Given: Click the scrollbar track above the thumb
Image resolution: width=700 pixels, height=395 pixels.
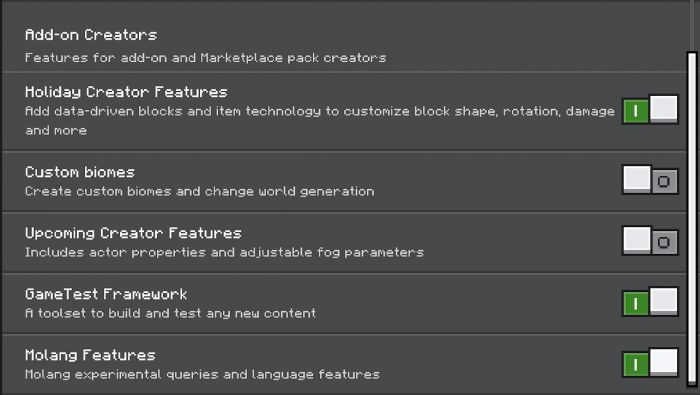Looking at the screenshot, I should [x=692, y=26].
